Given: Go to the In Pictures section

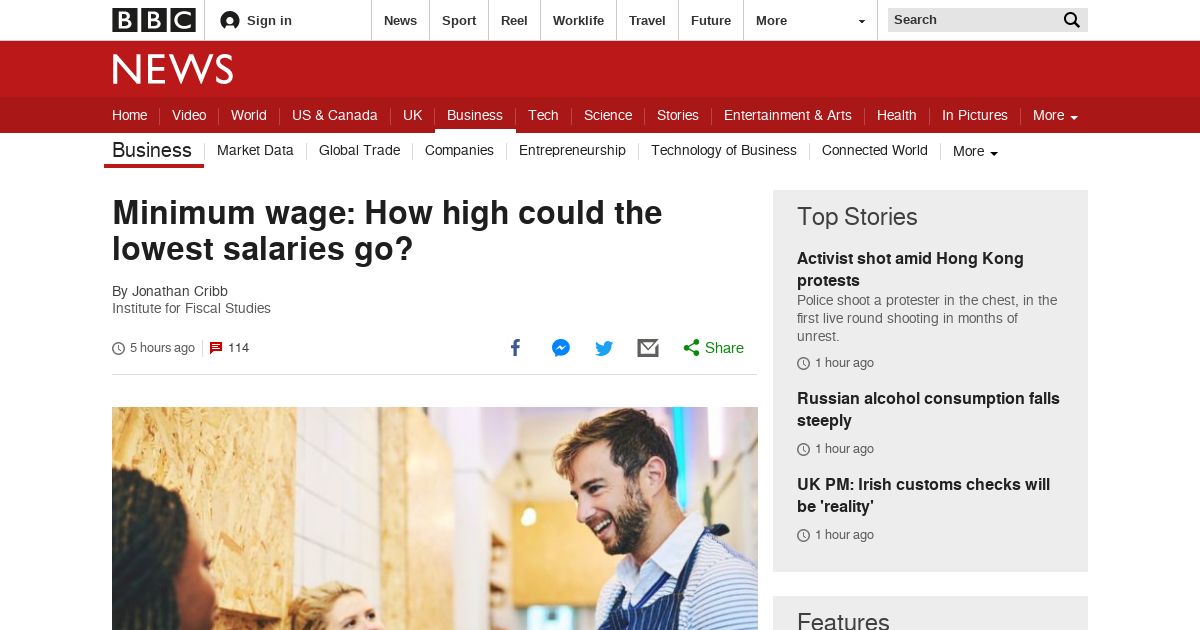Looking at the screenshot, I should click(x=975, y=115).
